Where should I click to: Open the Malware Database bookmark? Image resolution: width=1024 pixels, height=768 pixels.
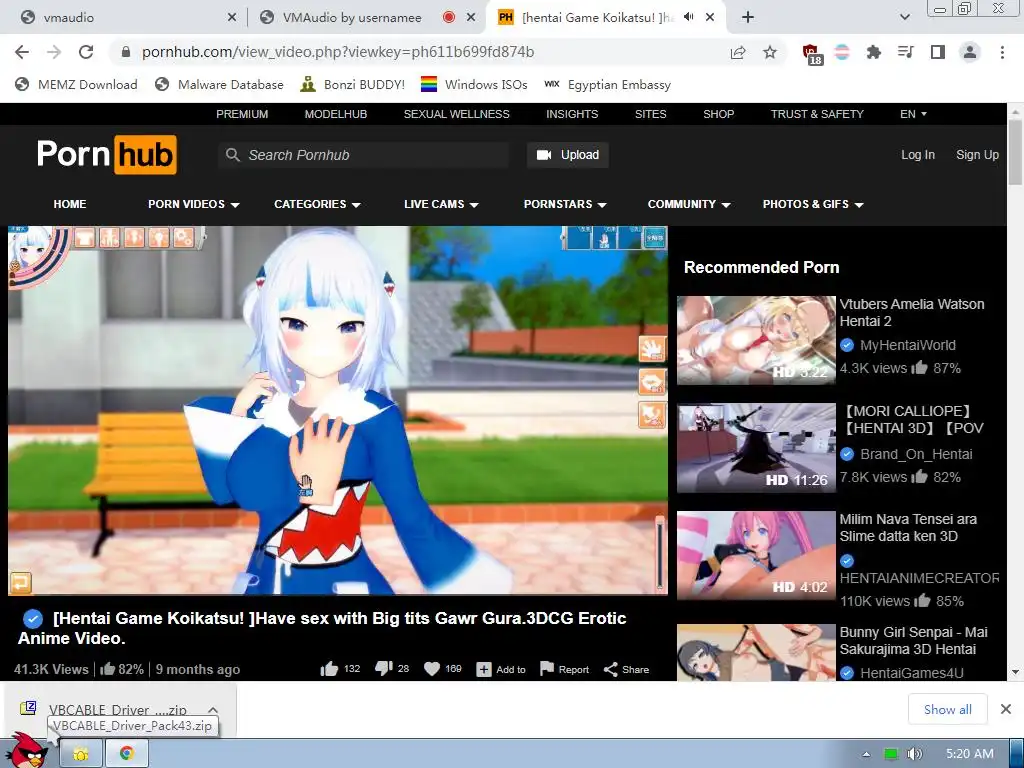[x=219, y=84]
